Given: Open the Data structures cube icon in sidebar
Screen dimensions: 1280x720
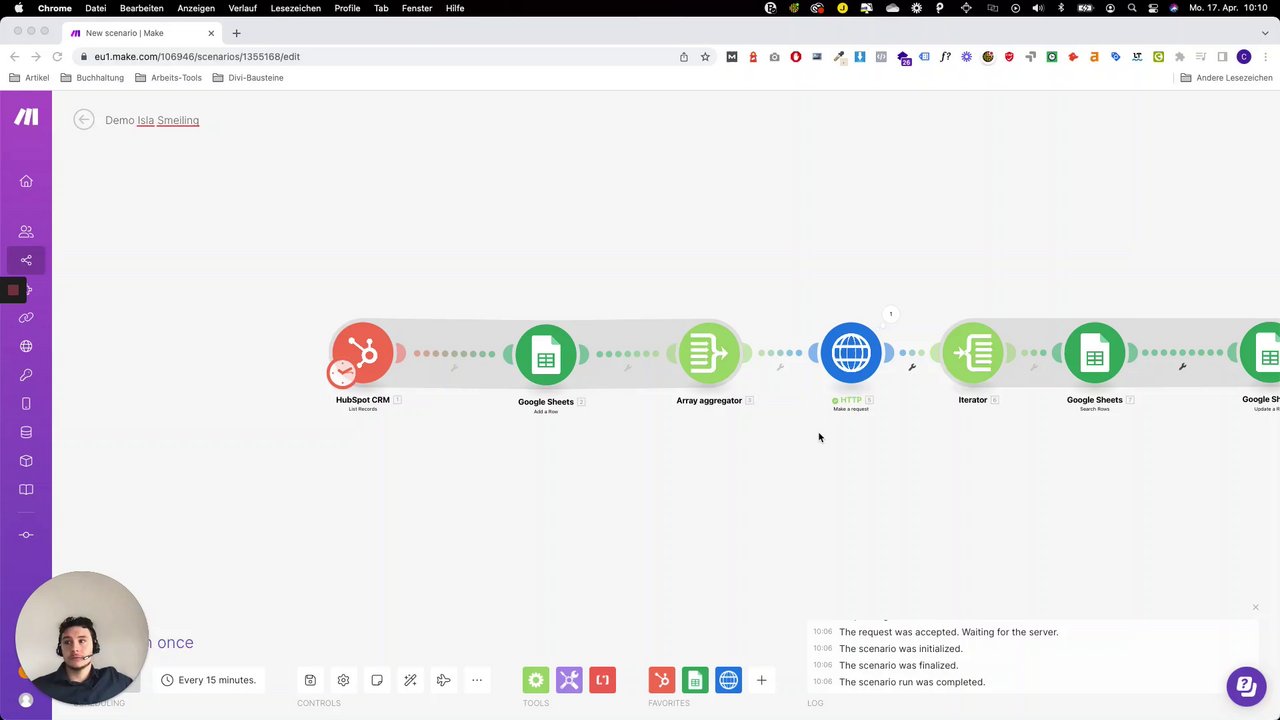Looking at the screenshot, I should [x=26, y=461].
